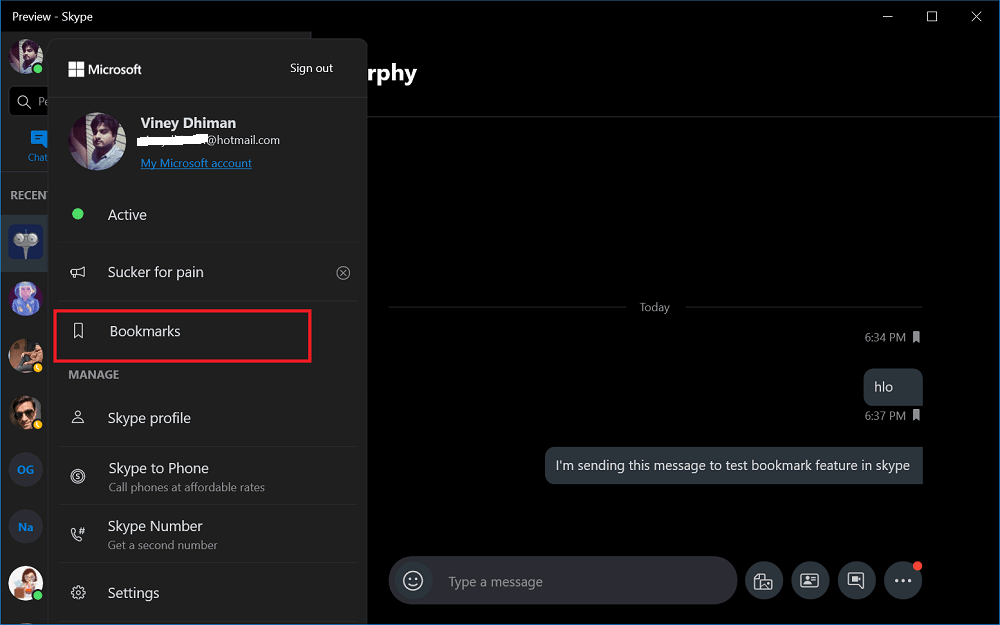Click the search magnifier icon

[24, 102]
